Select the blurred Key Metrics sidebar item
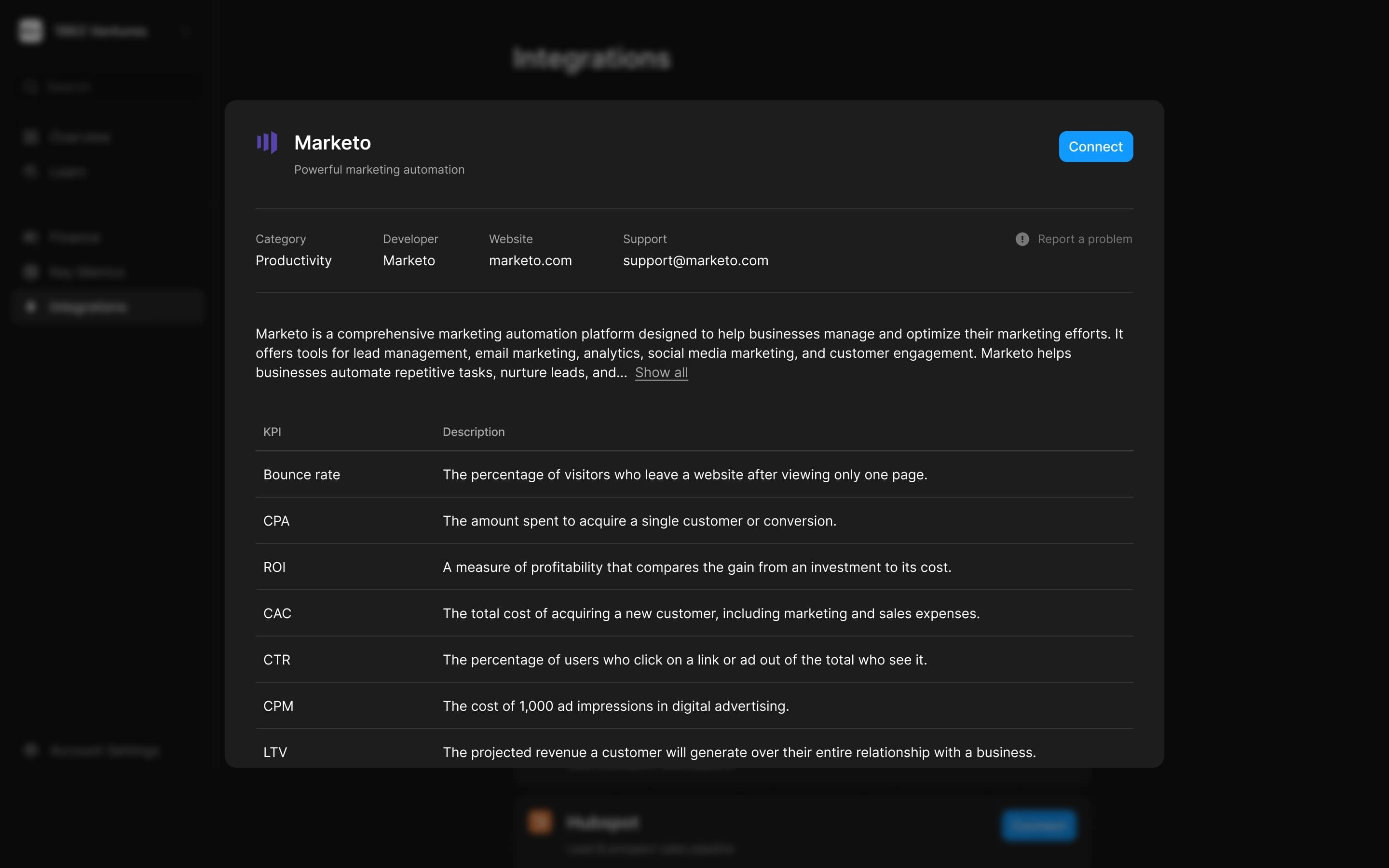The height and width of the screenshot is (868, 1389). click(x=86, y=272)
